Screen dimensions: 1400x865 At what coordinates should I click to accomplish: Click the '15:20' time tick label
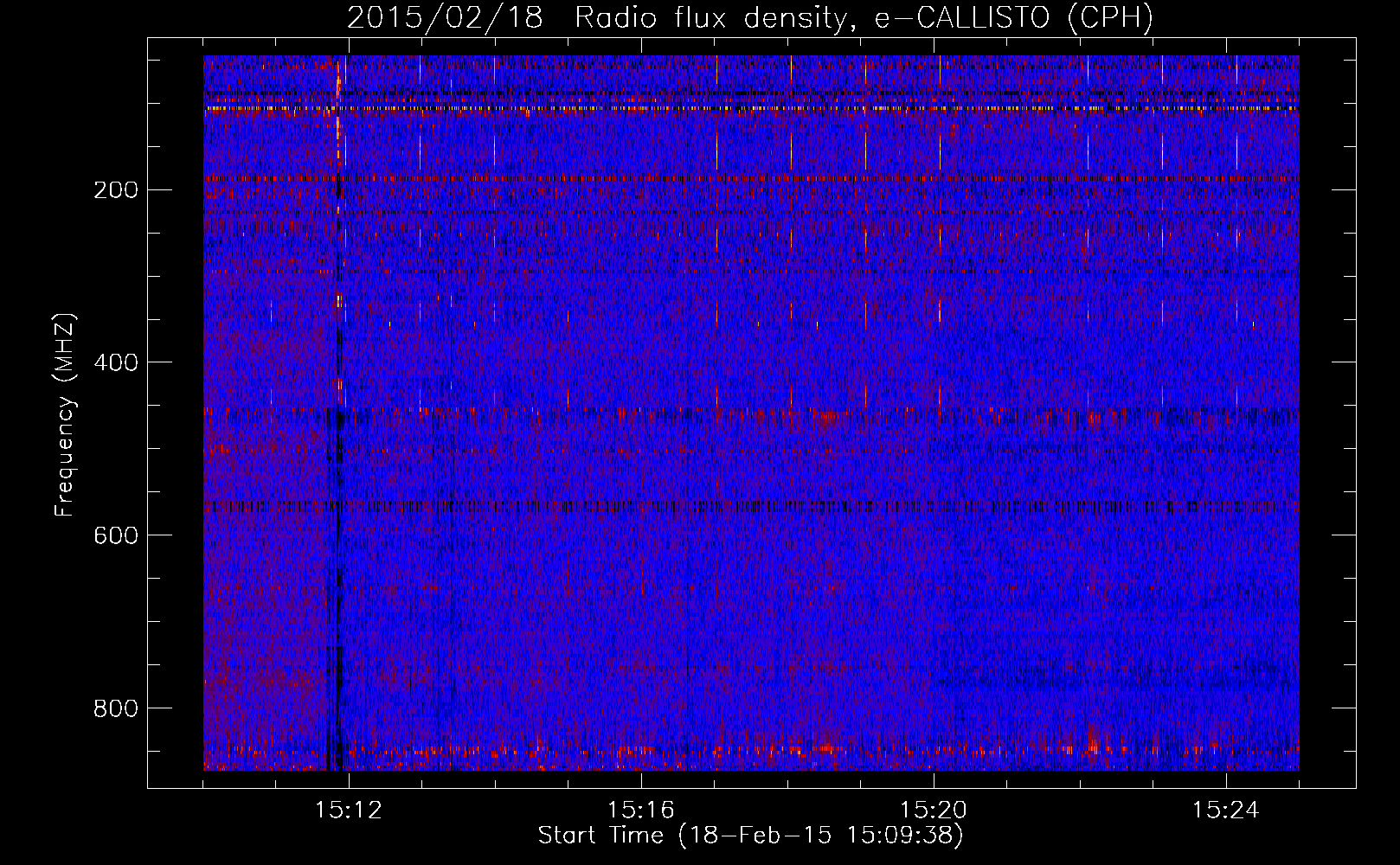[x=934, y=810]
